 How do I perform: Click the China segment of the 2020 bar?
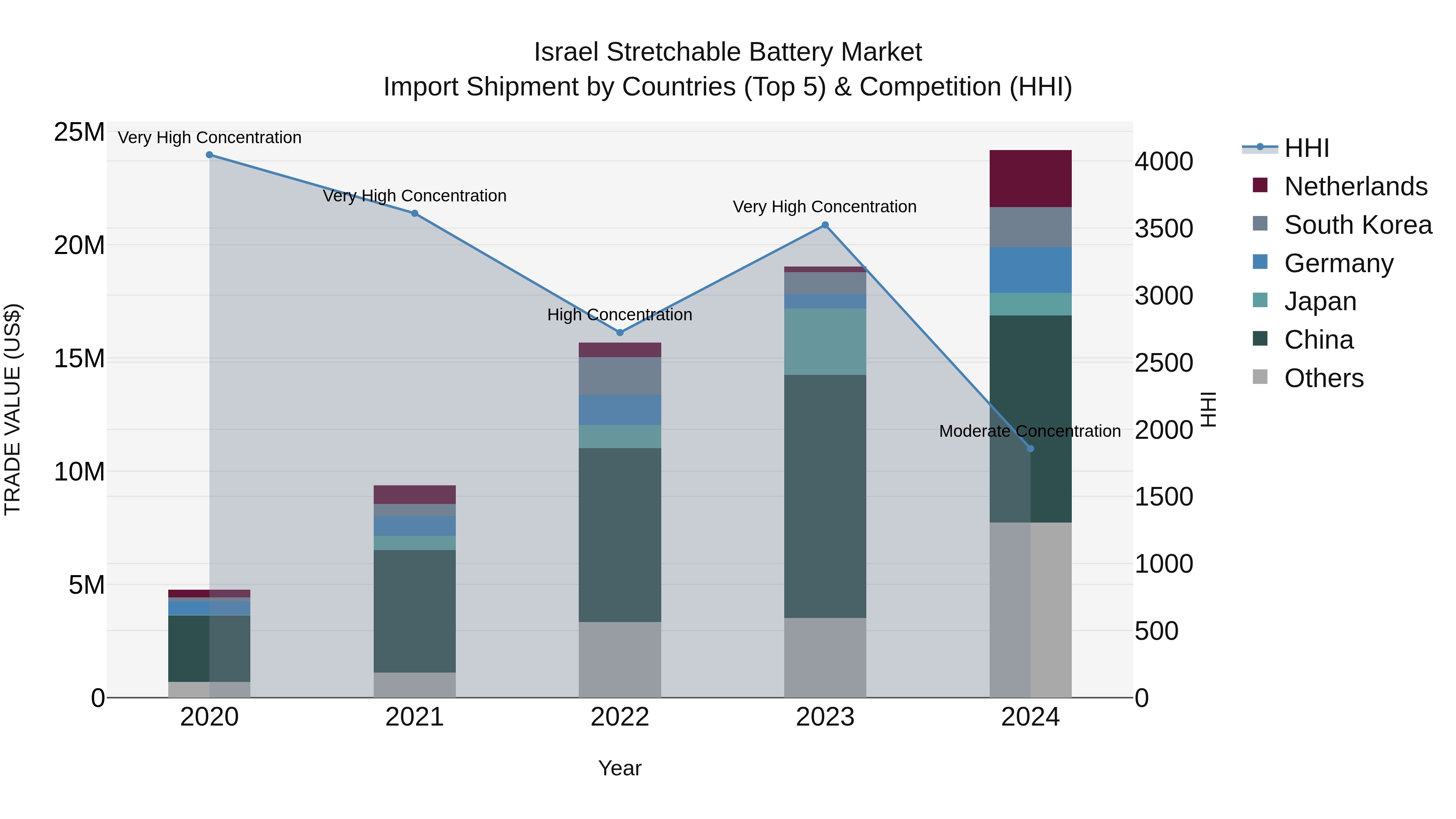210,649
